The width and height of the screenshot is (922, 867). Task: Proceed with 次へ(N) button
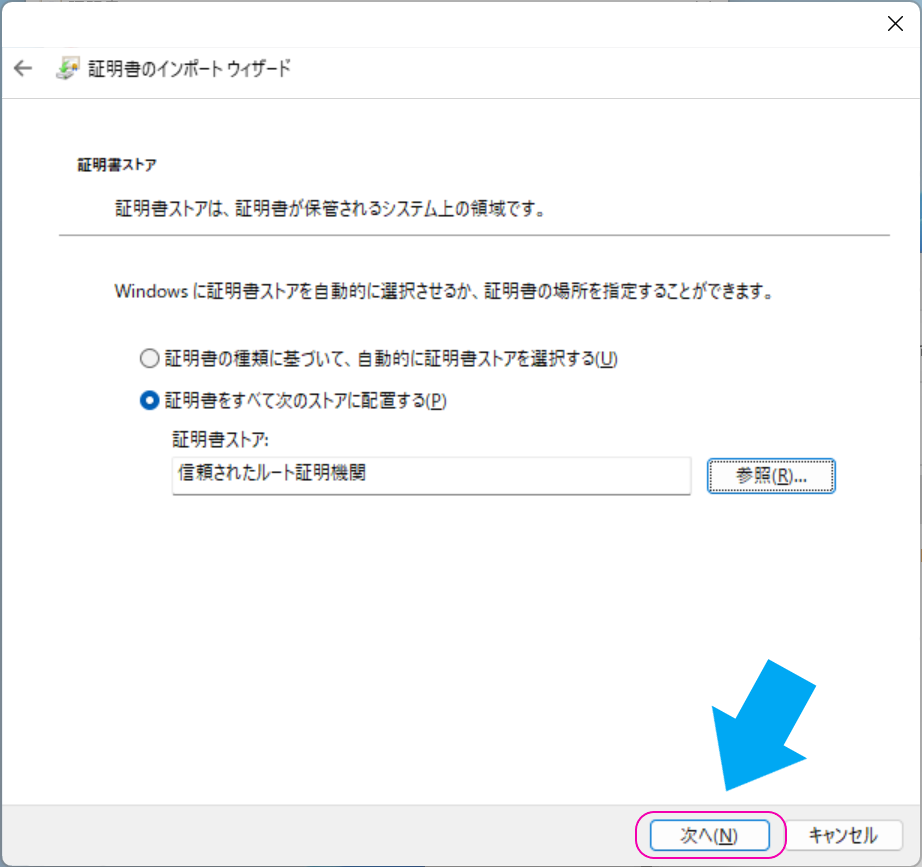710,835
